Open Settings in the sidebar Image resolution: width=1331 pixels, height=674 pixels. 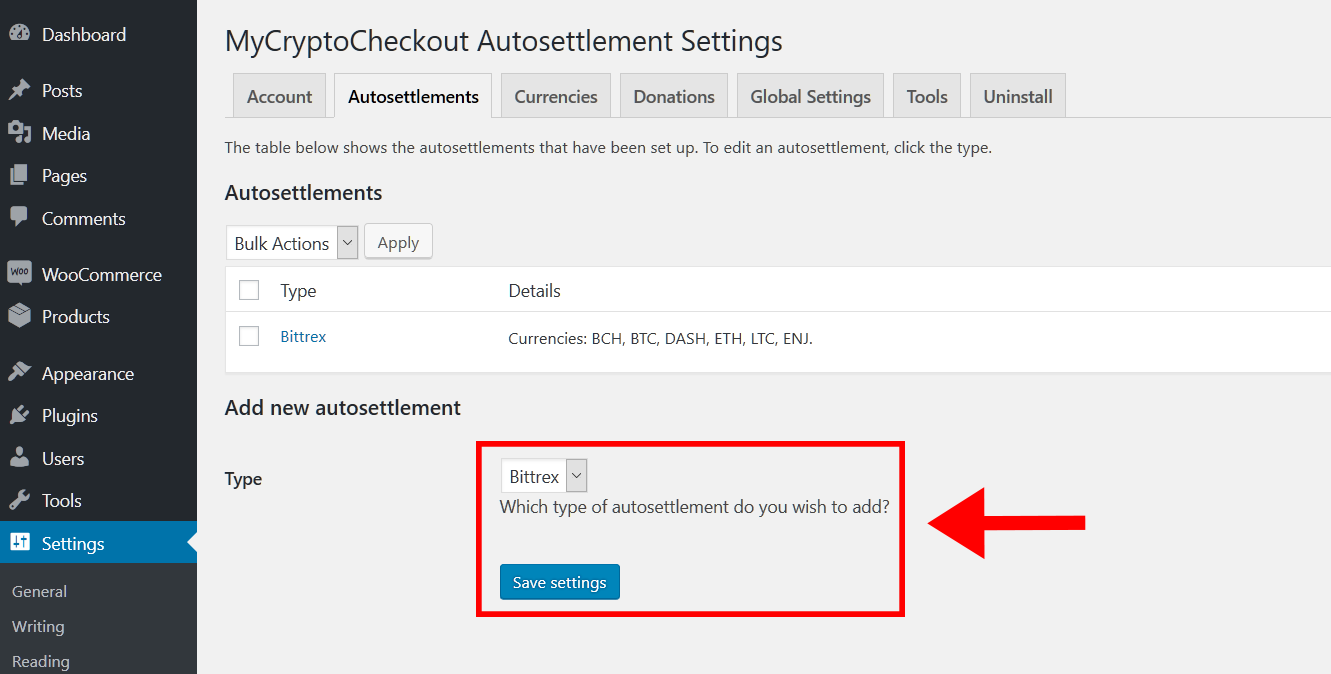pyautogui.click(x=98, y=543)
